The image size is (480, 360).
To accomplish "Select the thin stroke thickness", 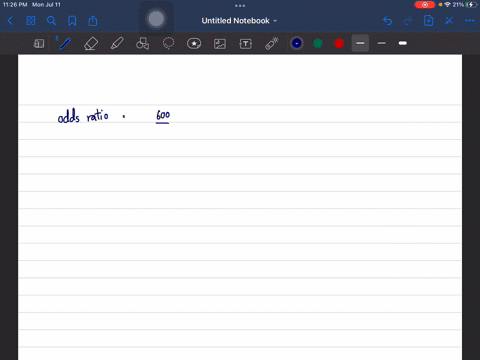I will coord(382,43).
